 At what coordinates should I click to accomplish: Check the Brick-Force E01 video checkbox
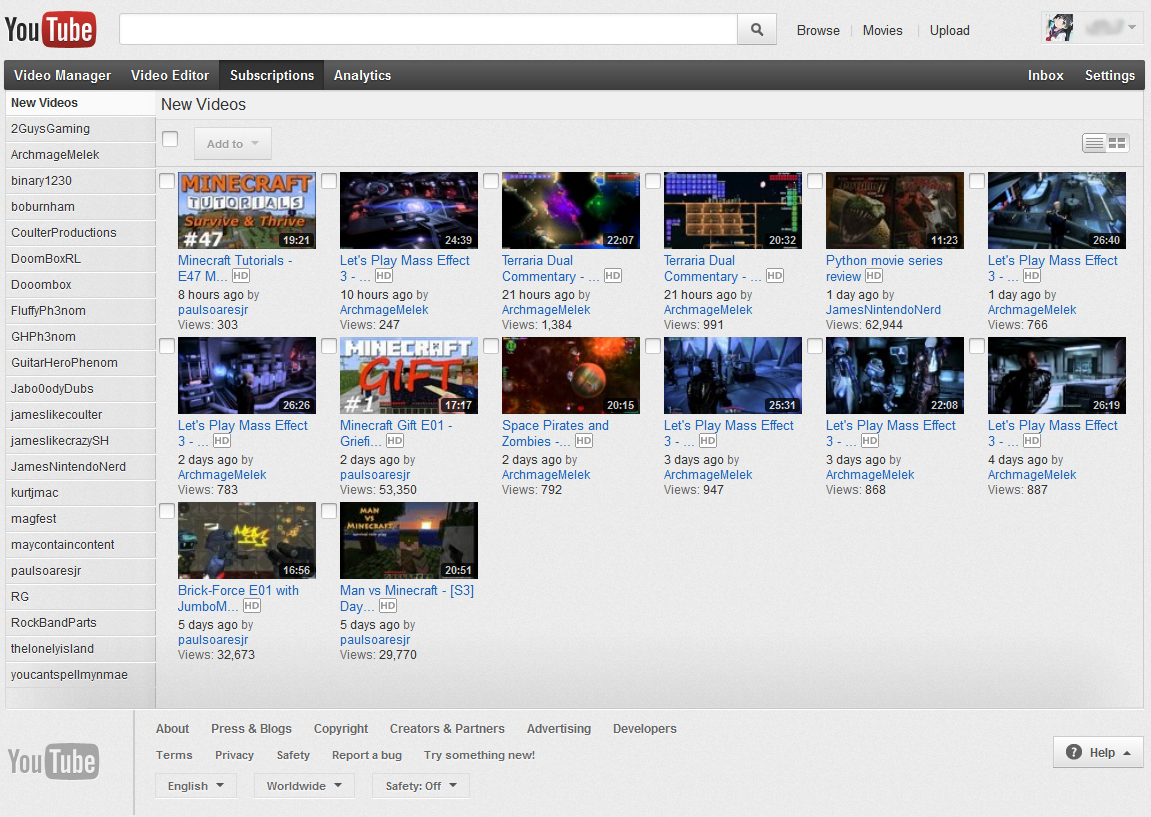pyautogui.click(x=167, y=511)
